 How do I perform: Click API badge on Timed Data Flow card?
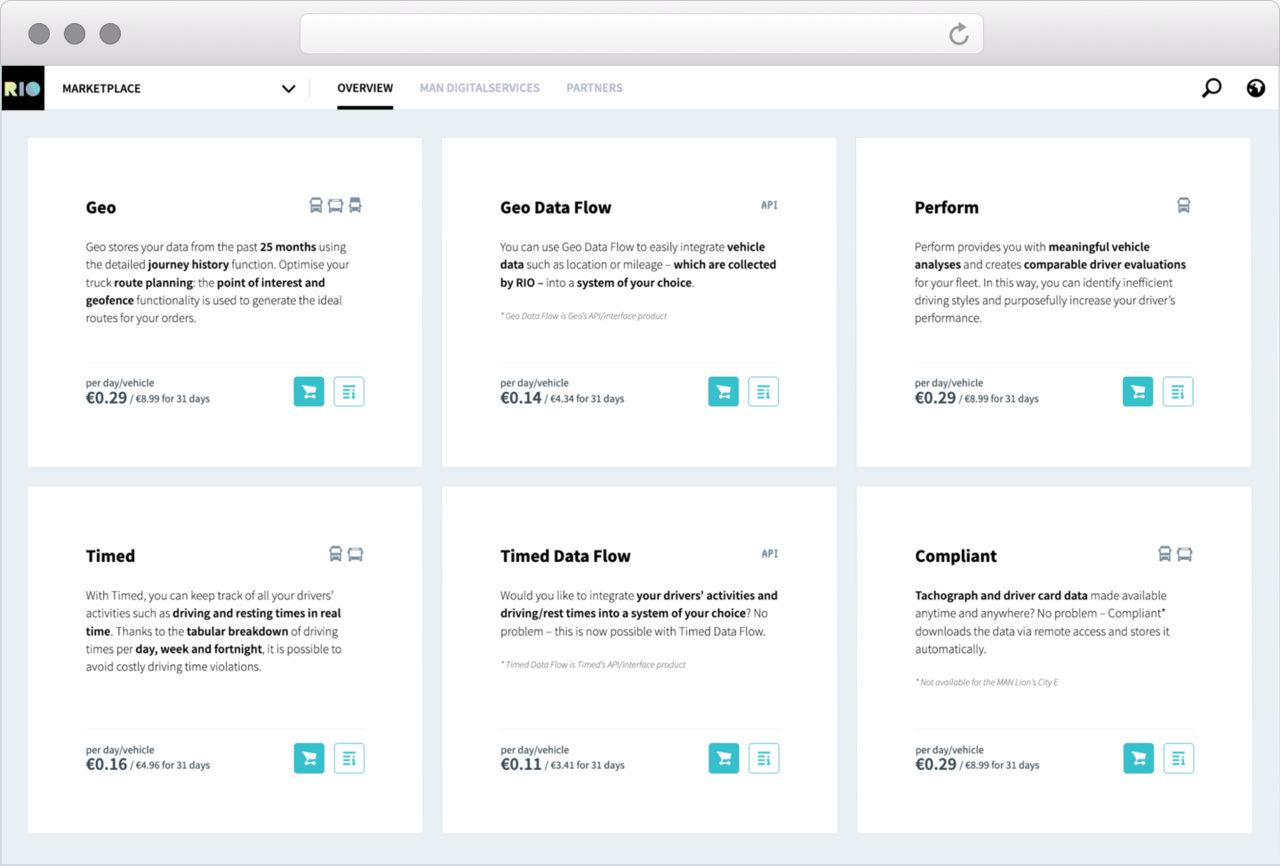coord(769,553)
